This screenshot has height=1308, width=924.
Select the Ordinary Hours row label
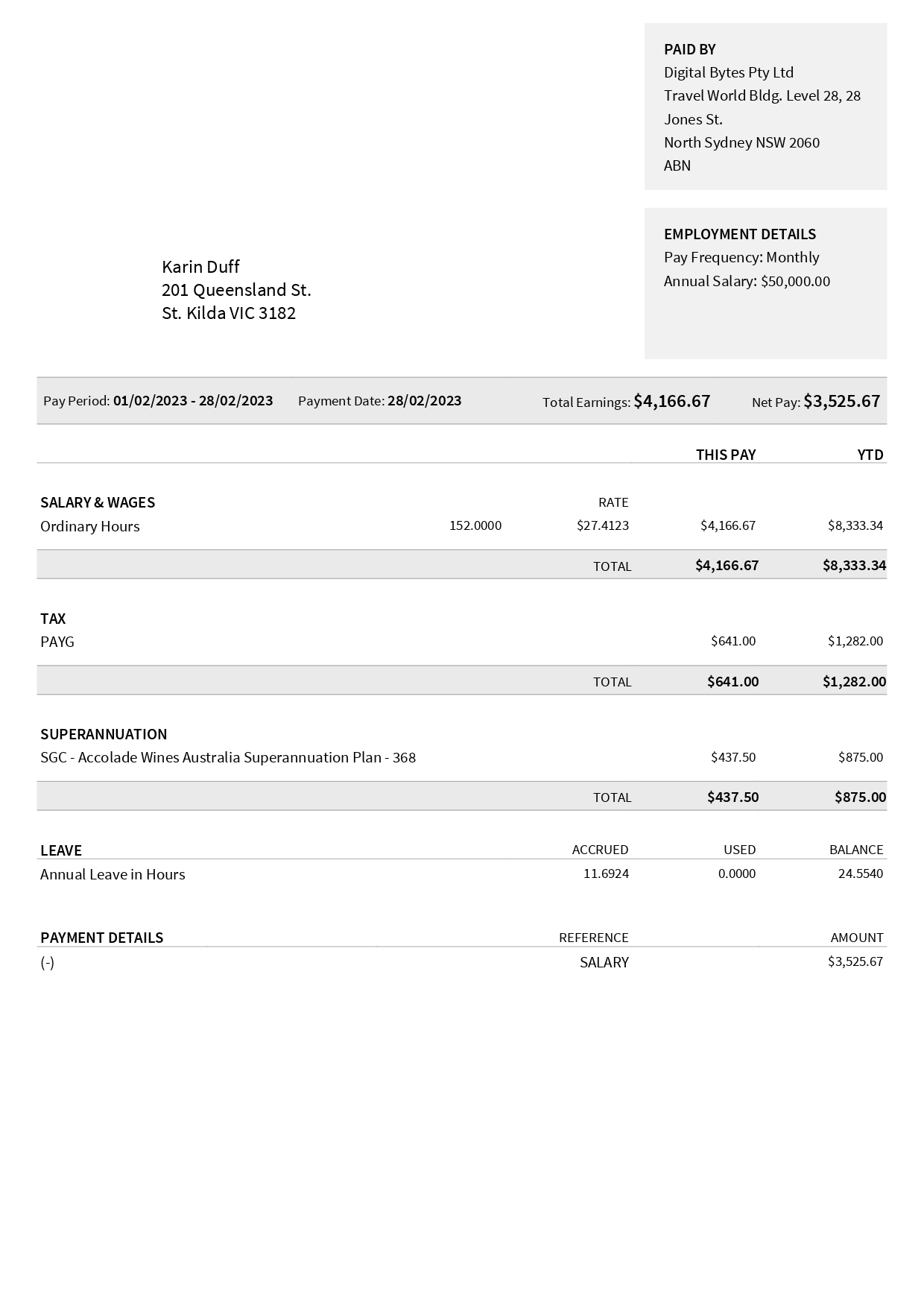click(90, 526)
